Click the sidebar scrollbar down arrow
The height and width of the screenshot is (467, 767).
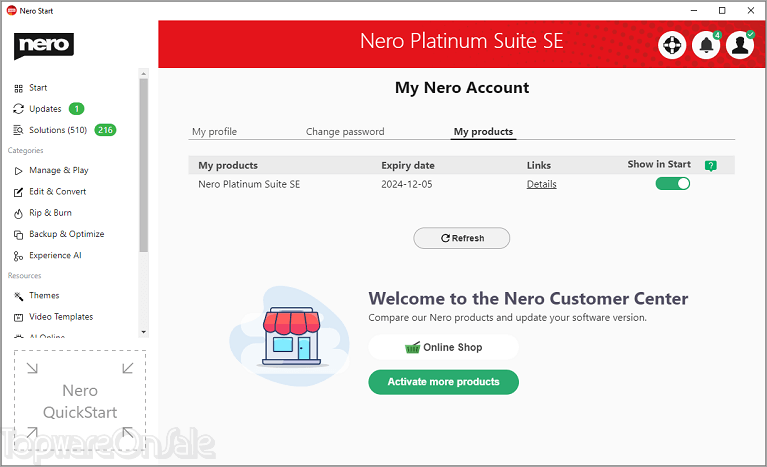144,332
